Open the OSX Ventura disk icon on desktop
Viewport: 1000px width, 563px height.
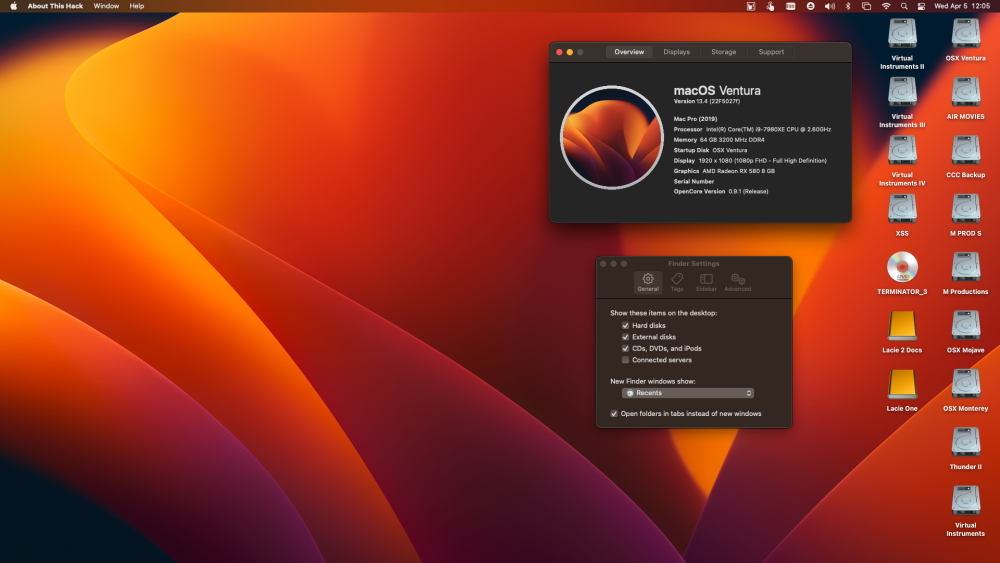point(966,34)
